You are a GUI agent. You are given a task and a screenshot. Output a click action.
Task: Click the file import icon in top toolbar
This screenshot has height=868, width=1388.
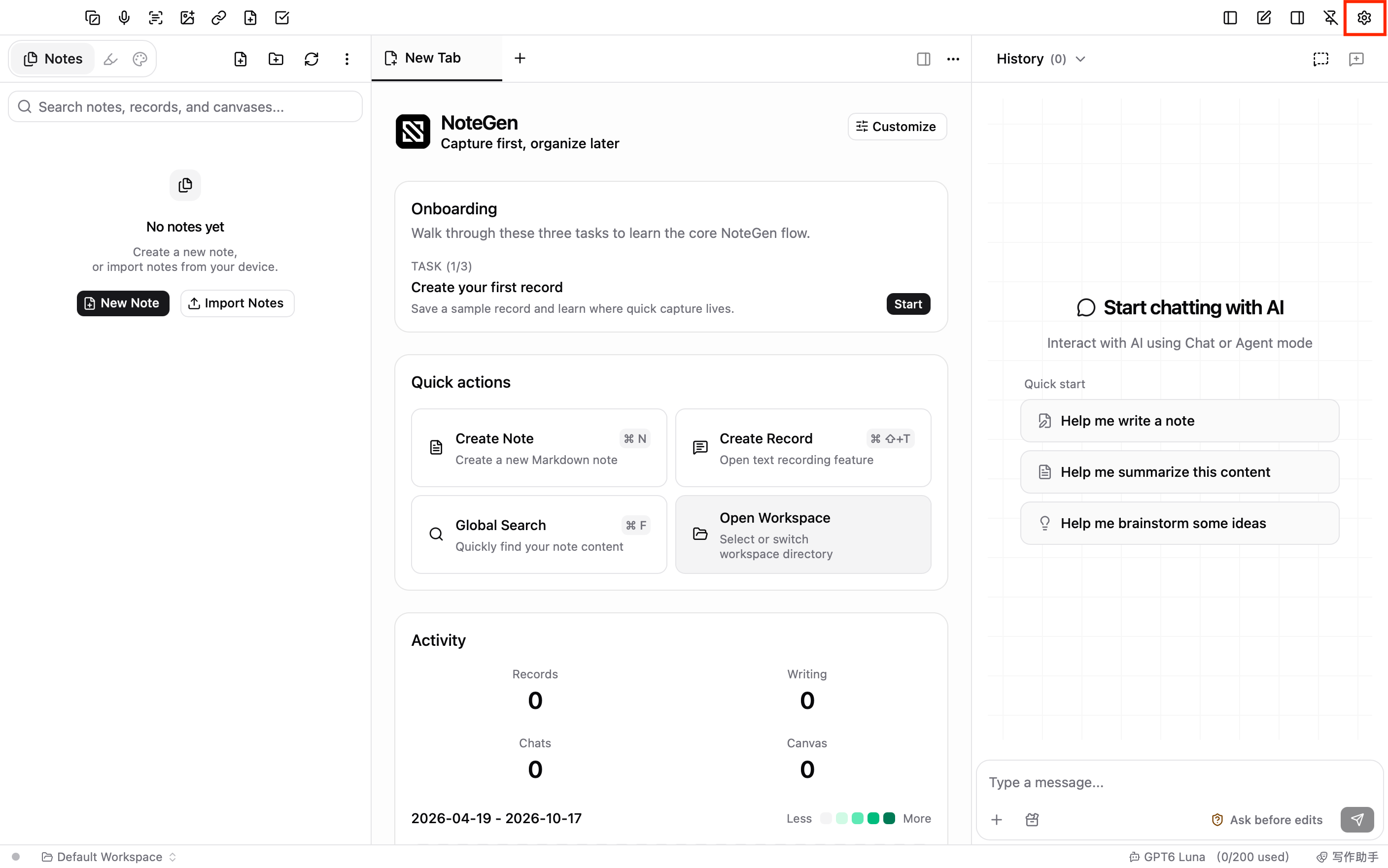(x=250, y=18)
